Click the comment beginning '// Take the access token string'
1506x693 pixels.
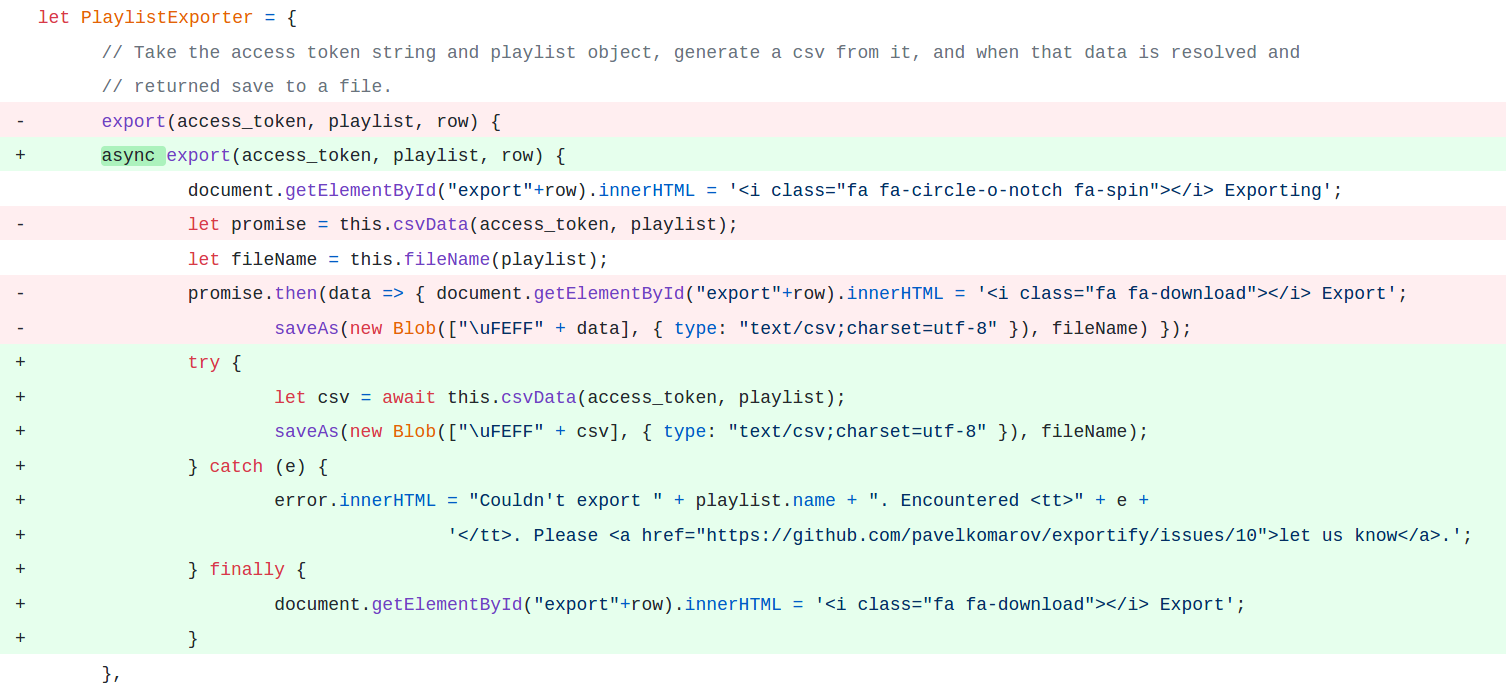pos(700,52)
